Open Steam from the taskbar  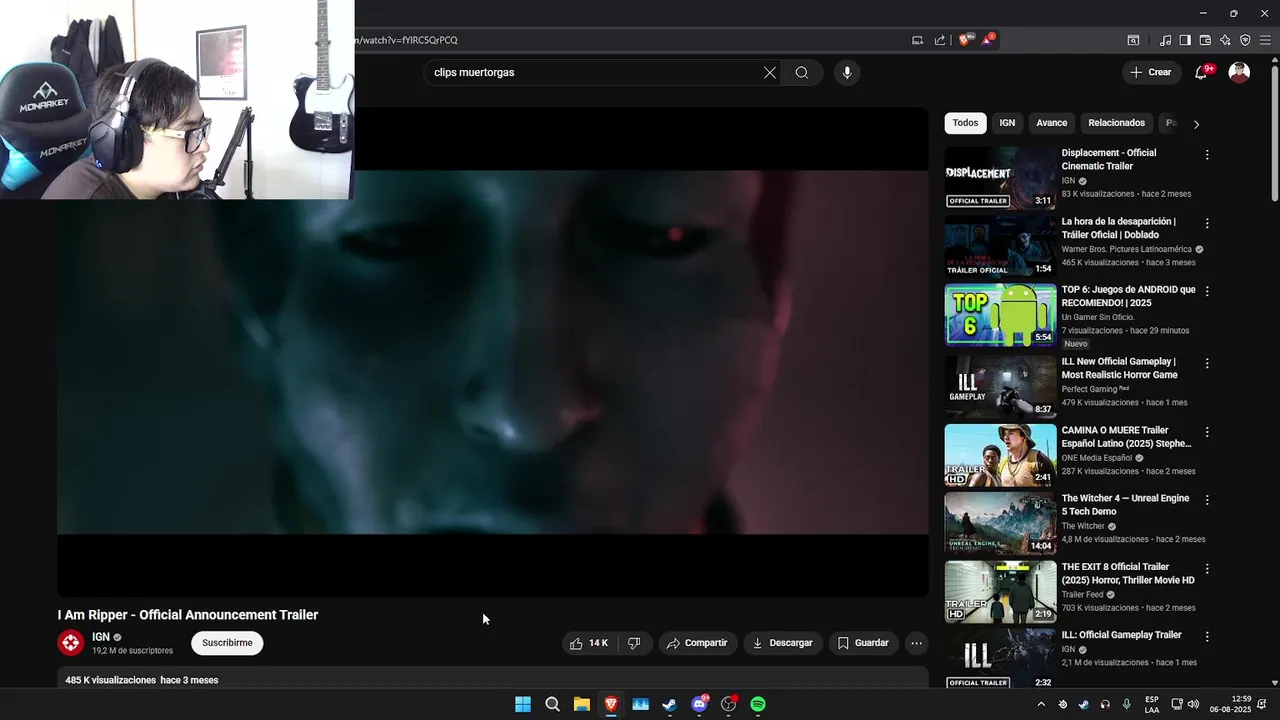pyautogui.click(x=670, y=704)
